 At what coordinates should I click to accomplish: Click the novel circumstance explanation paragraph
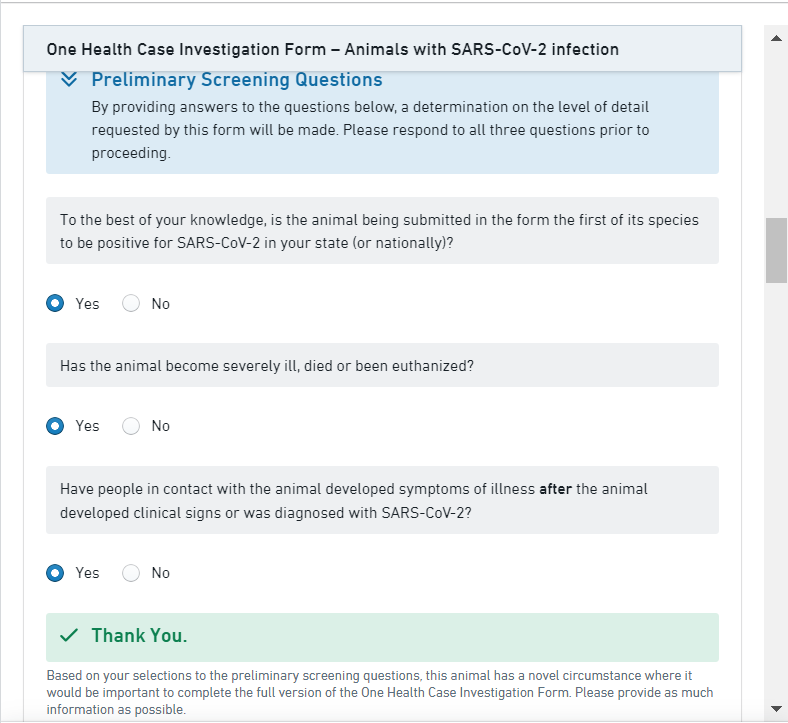click(x=380, y=692)
